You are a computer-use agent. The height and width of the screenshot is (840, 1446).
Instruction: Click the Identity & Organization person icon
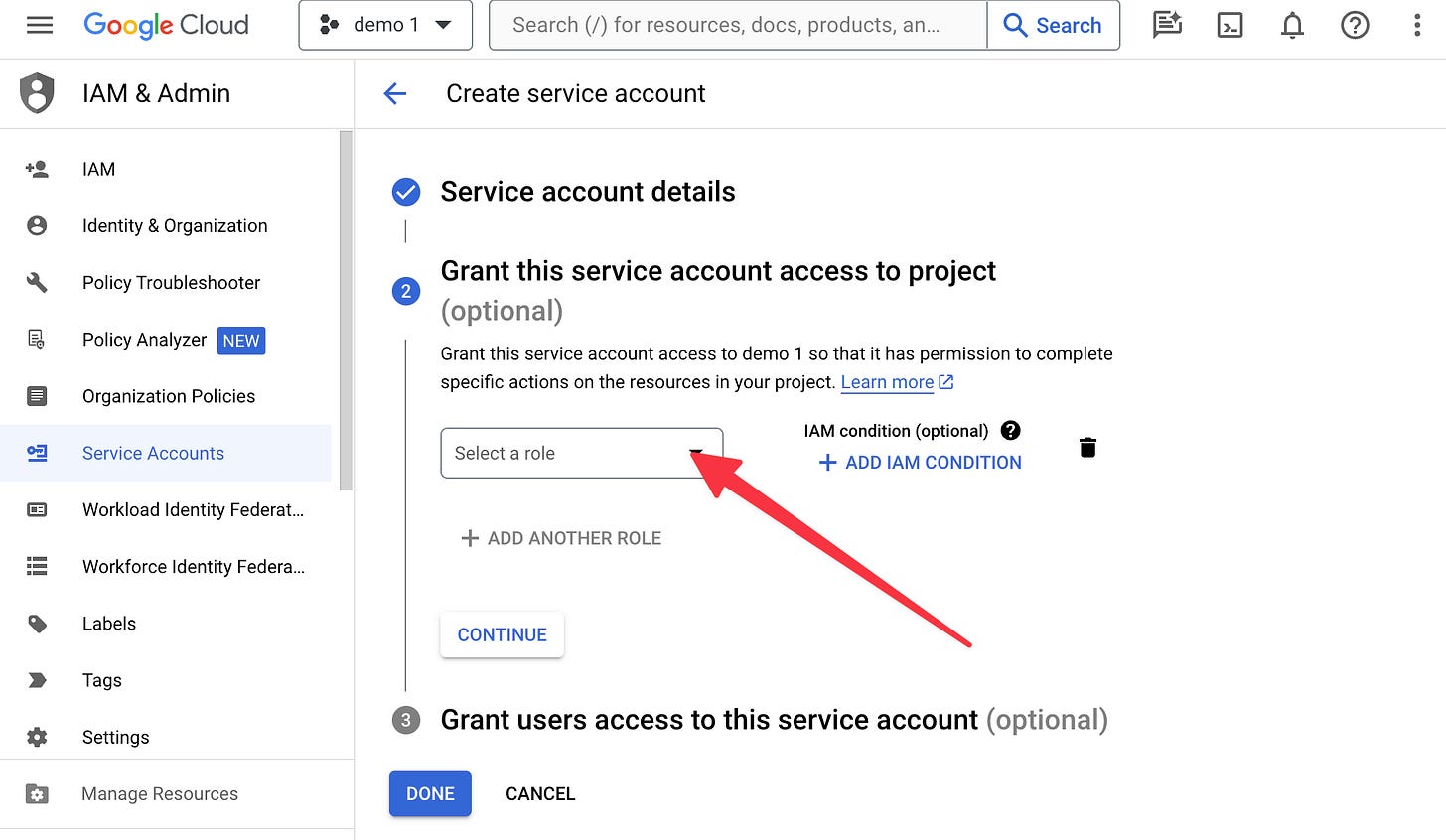[37, 225]
